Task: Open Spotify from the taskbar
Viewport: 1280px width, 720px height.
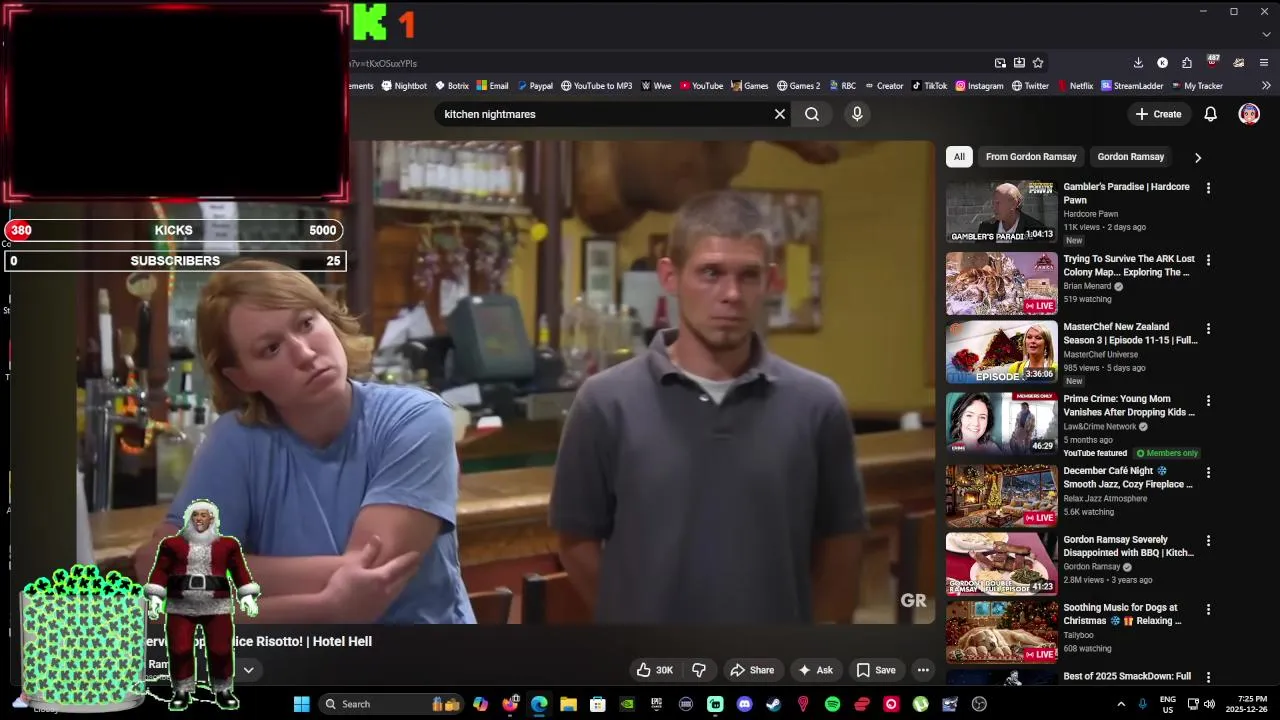Action: pyautogui.click(x=832, y=704)
